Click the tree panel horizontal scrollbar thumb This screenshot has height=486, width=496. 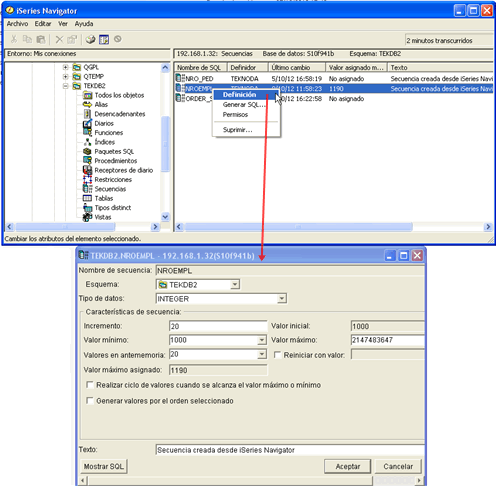click(65, 227)
